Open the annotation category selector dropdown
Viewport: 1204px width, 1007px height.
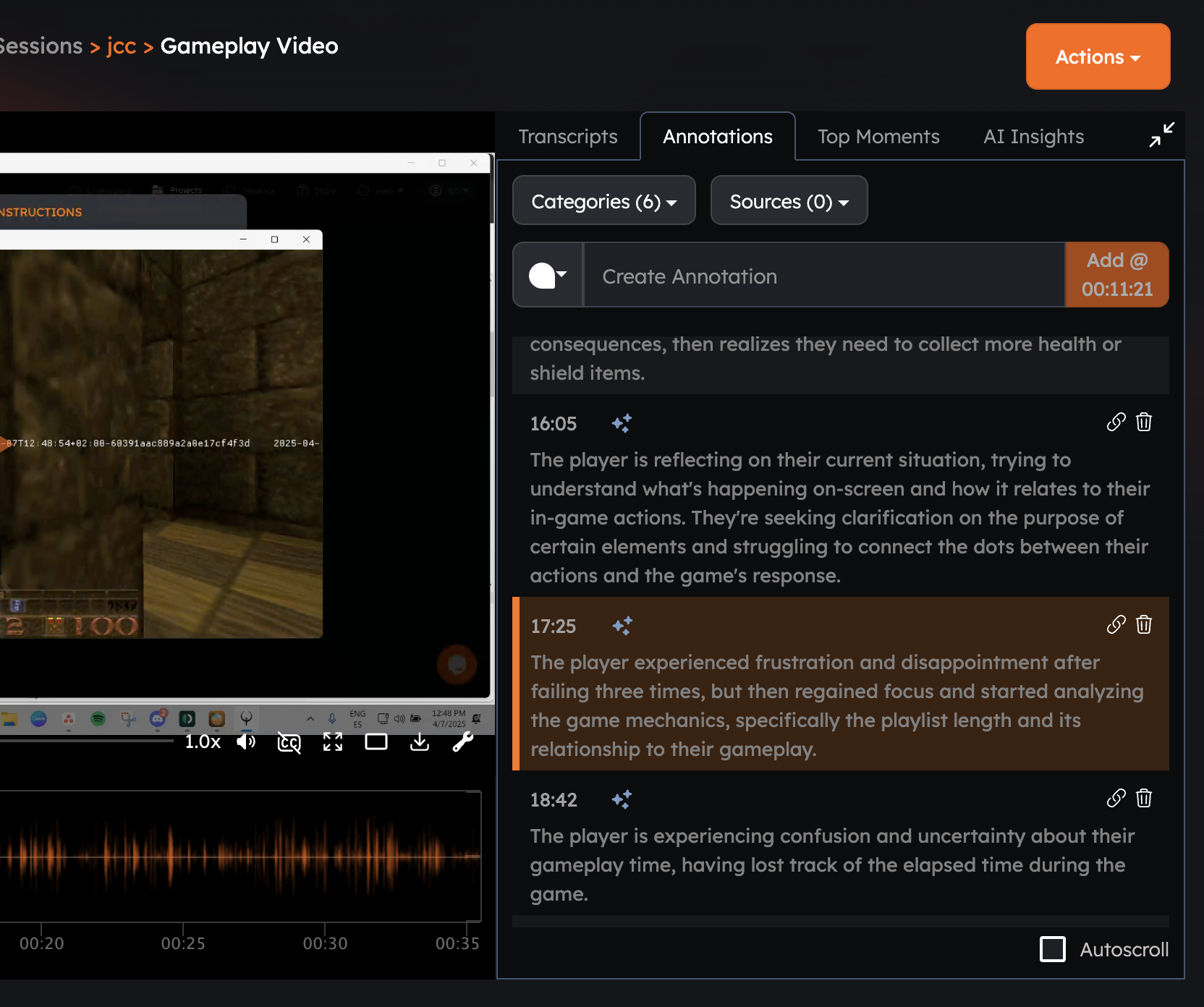point(548,275)
